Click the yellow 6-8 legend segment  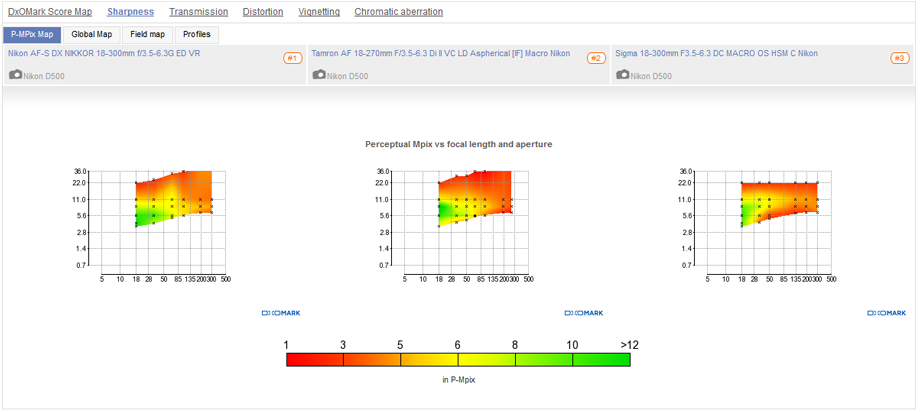pyautogui.click(x=487, y=360)
